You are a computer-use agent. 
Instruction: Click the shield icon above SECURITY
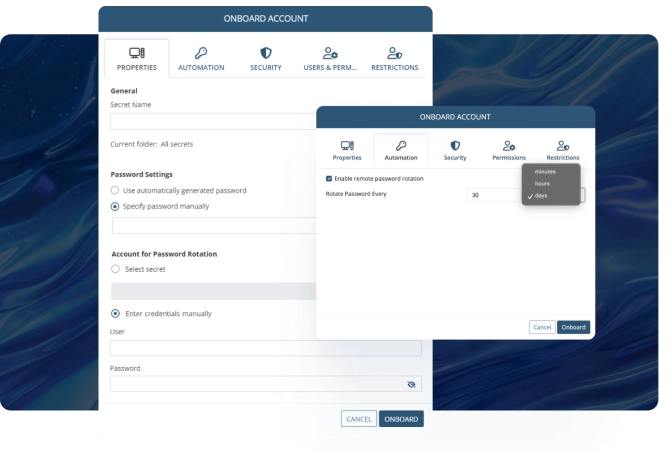coord(266,53)
